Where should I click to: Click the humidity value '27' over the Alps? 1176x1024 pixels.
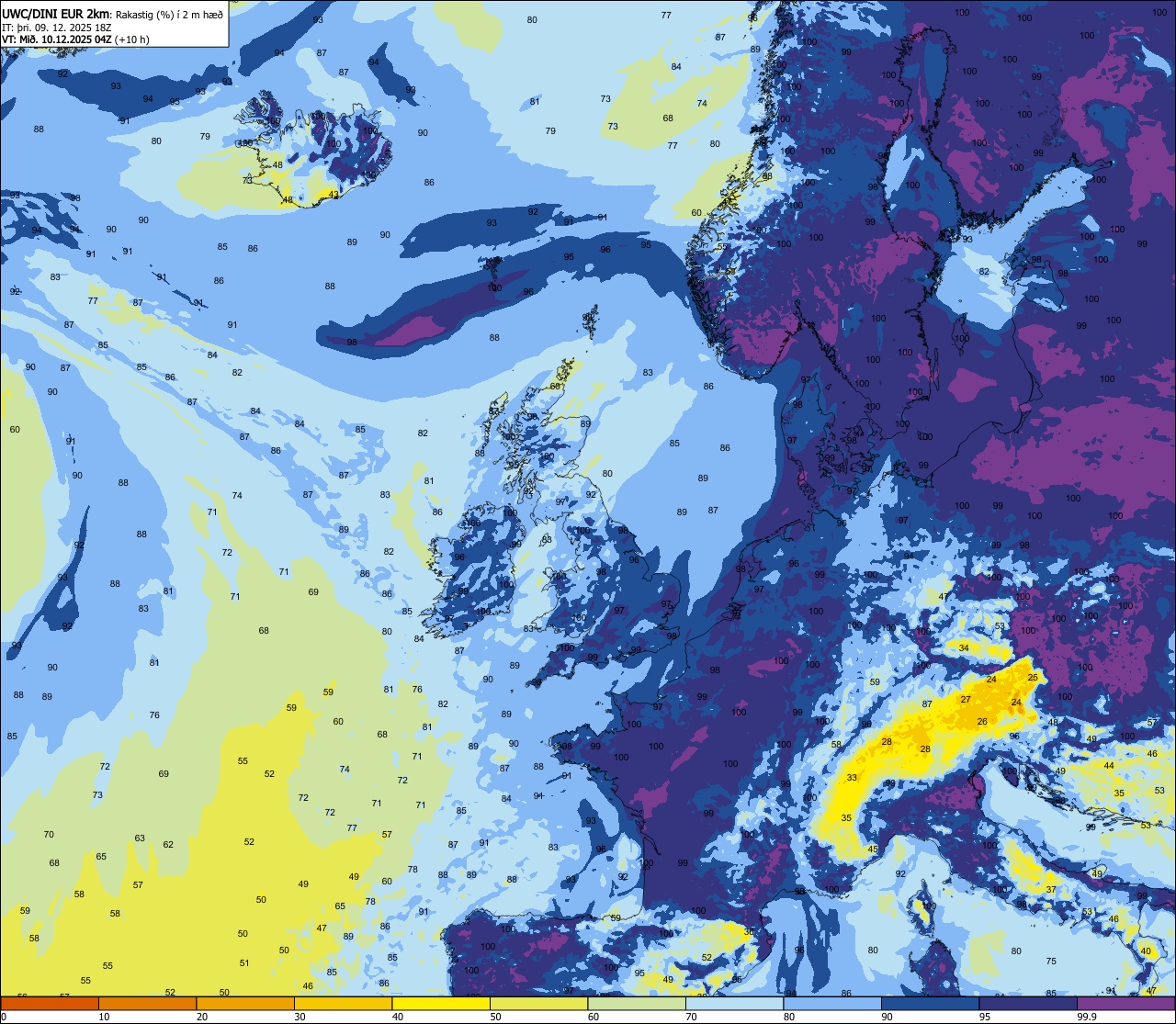point(966,700)
